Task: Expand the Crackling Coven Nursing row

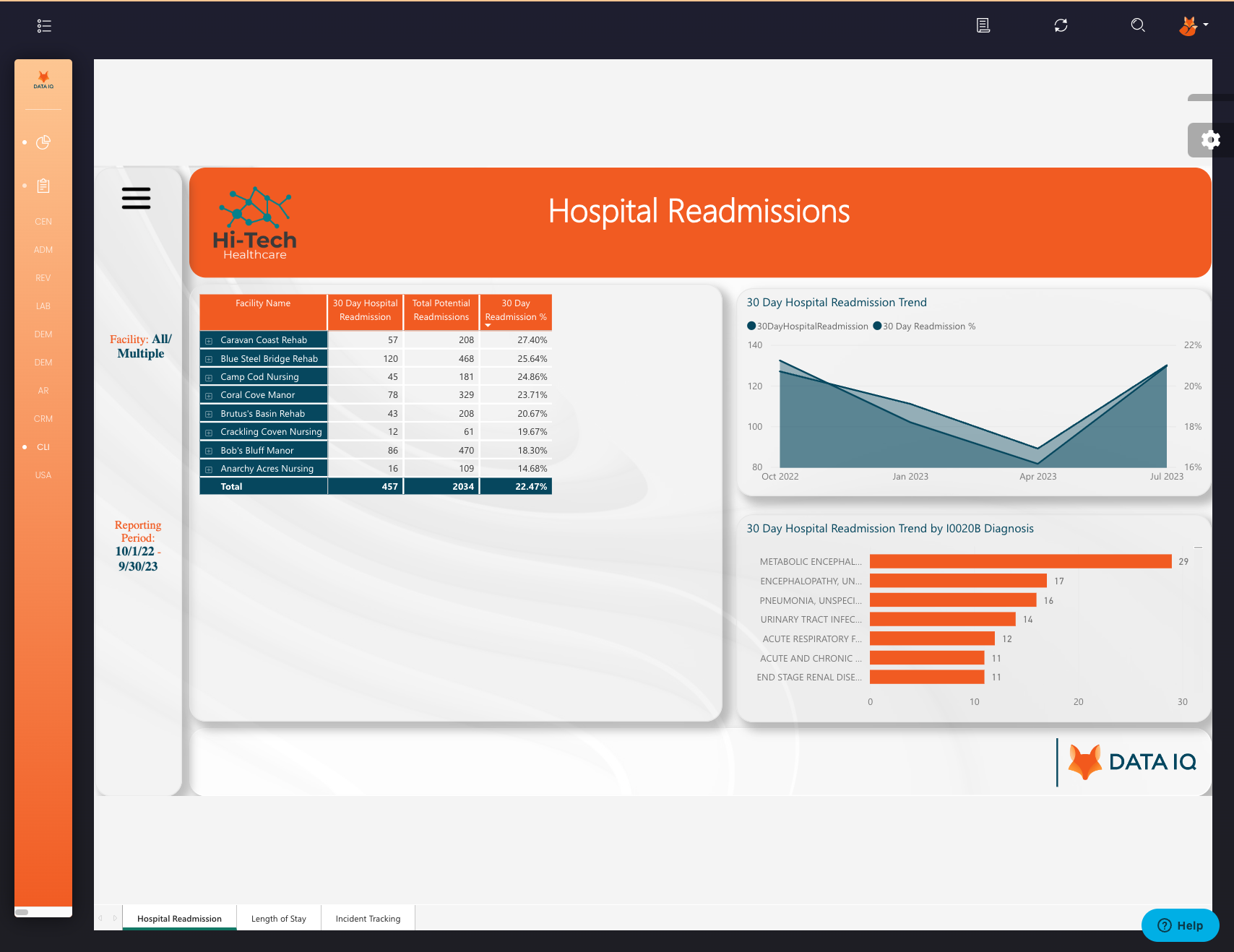Action: 209,433
